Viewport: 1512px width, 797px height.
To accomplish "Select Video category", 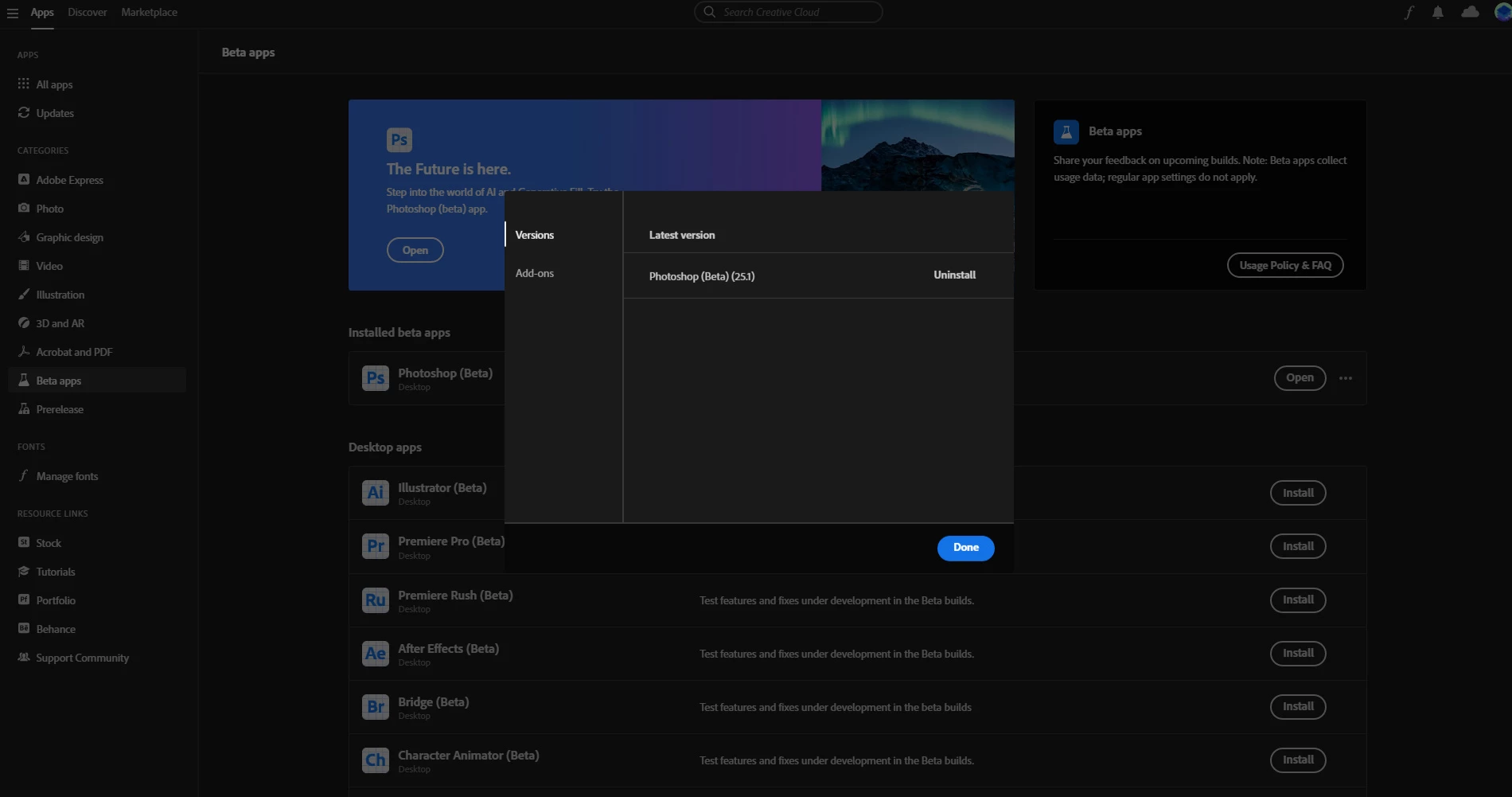I will point(97,266).
